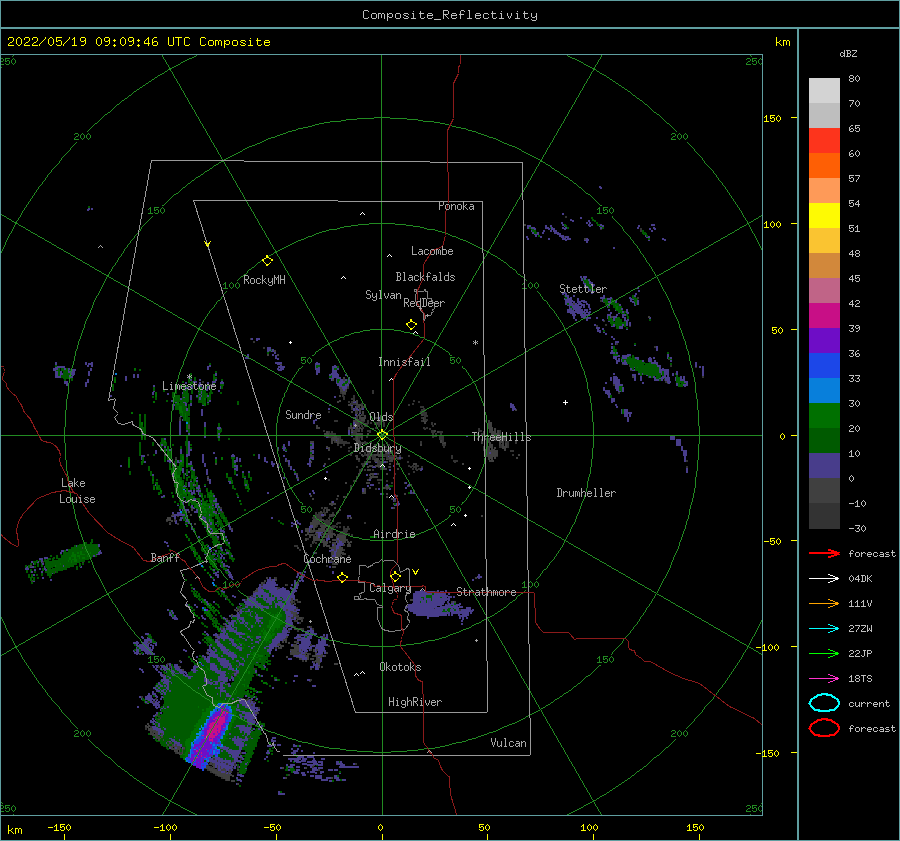The image size is (900, 841).
Task: Click the Vulcan label
Action: point(508,743)
